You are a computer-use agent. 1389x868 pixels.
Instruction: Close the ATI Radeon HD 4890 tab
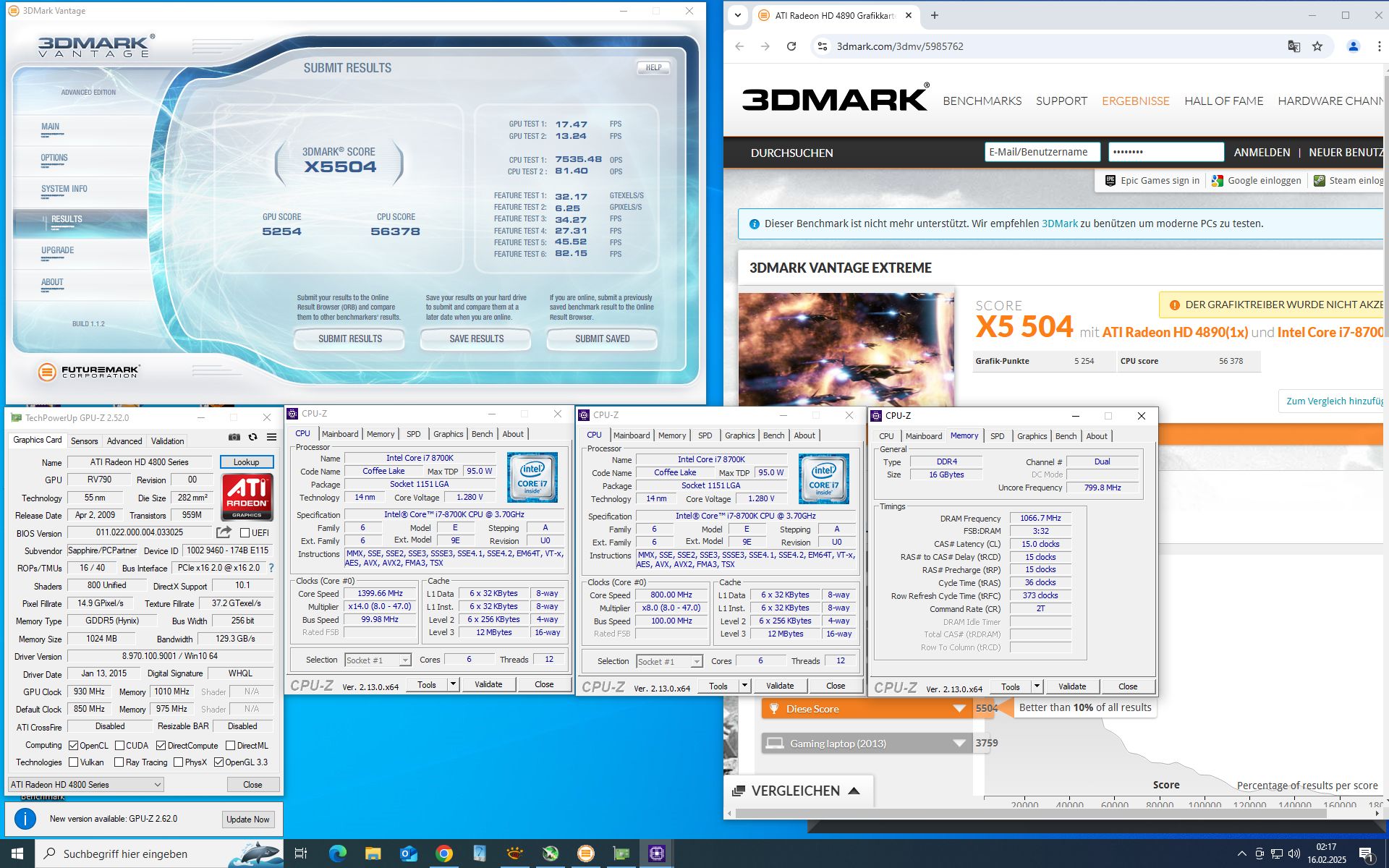(x=909, y=15)
